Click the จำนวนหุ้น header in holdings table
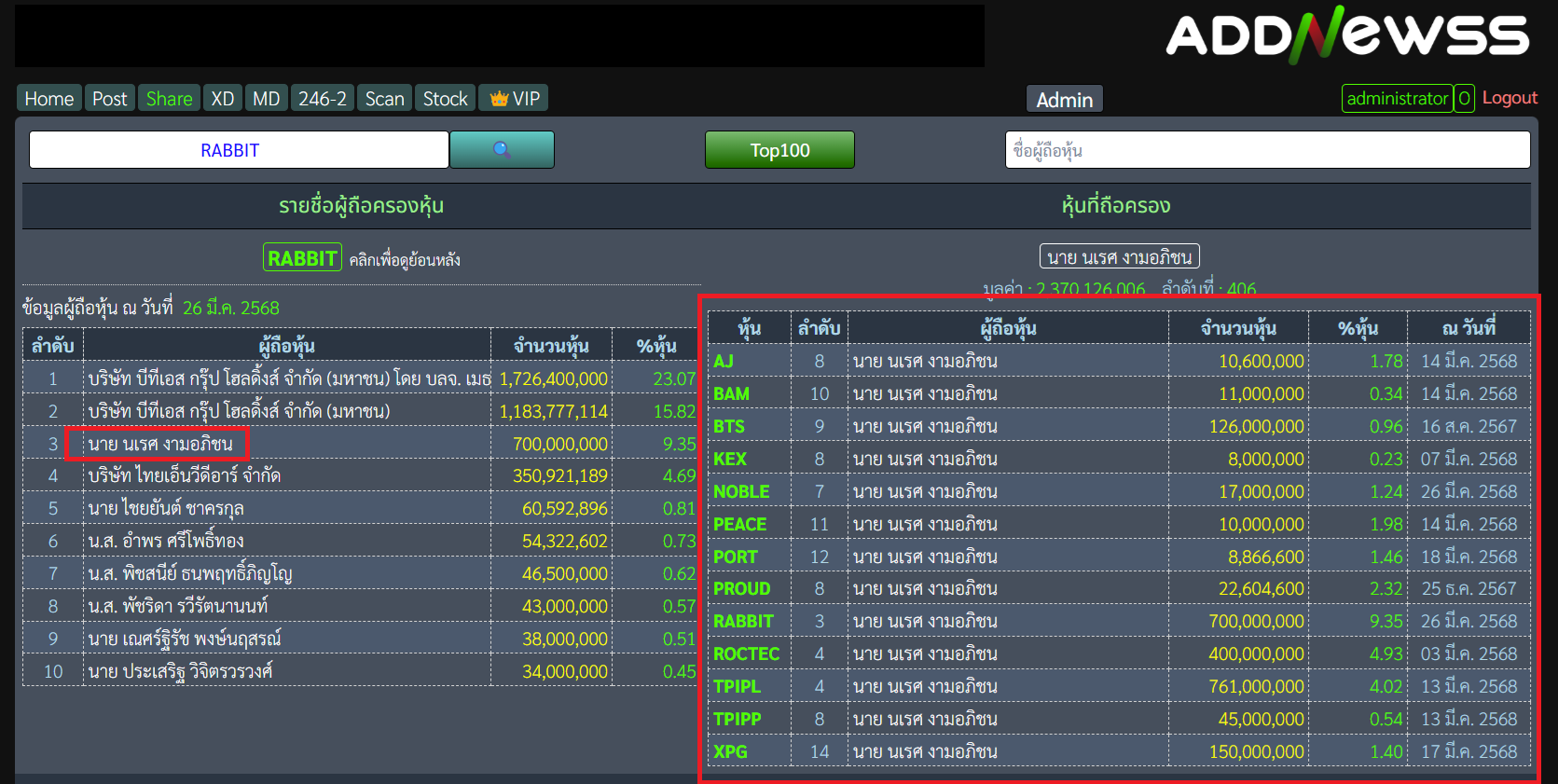The height and width of the screenshot is (784, 1558). (x=1239, y=328)
